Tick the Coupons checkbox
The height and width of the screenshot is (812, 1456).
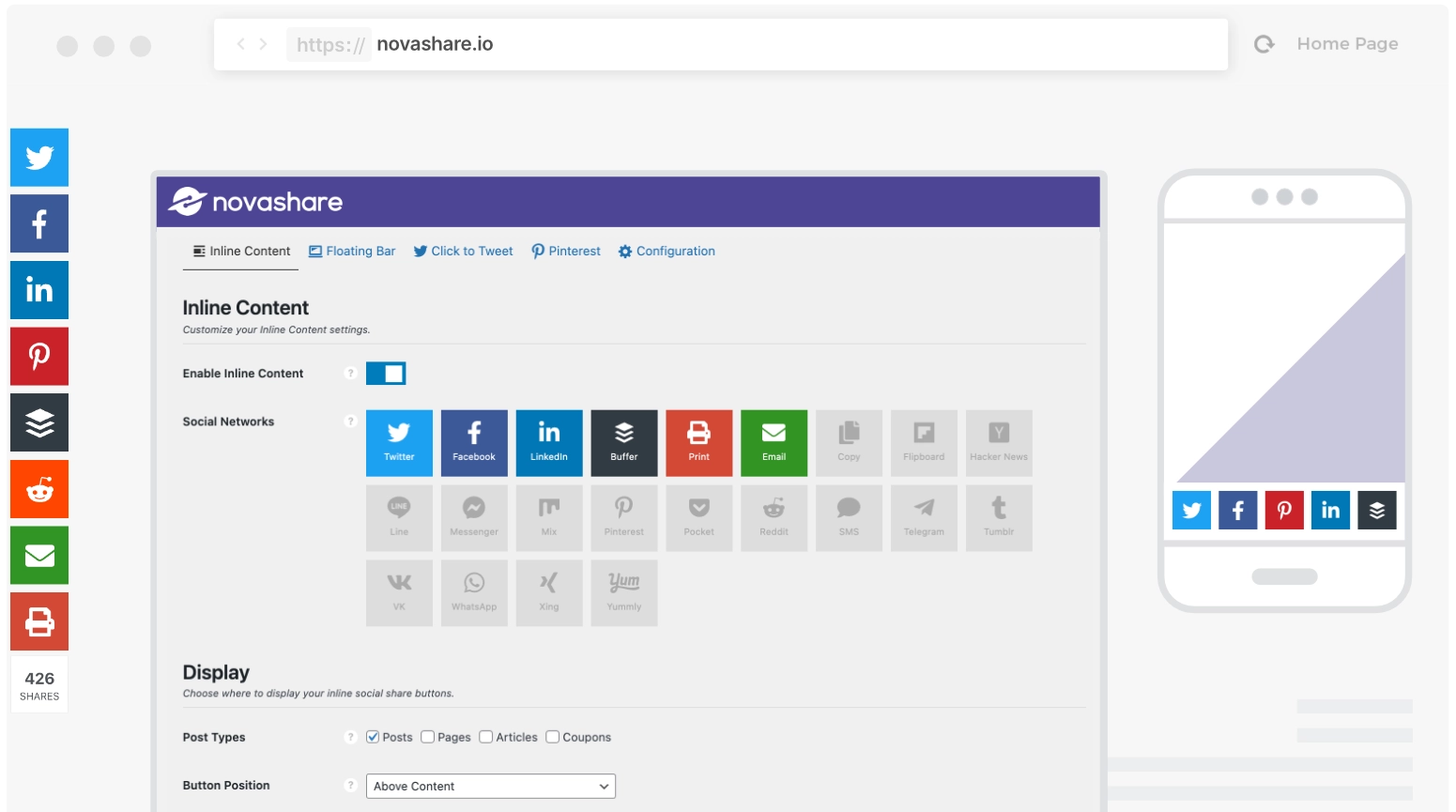[553, 737]
